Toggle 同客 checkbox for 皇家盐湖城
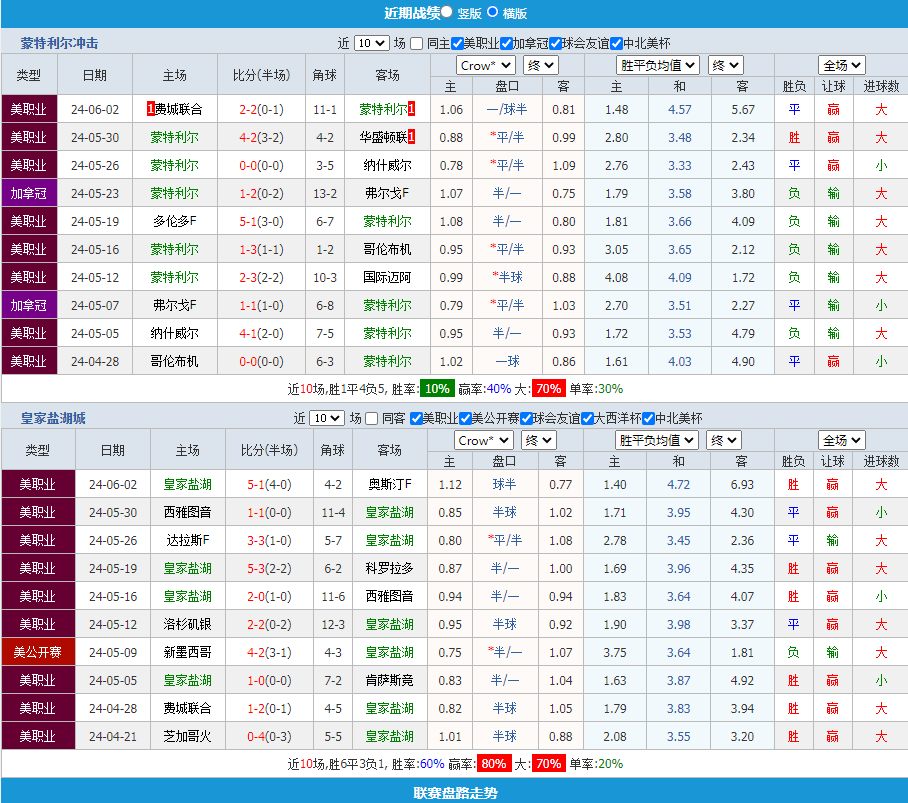 click(x=372, y=419)
